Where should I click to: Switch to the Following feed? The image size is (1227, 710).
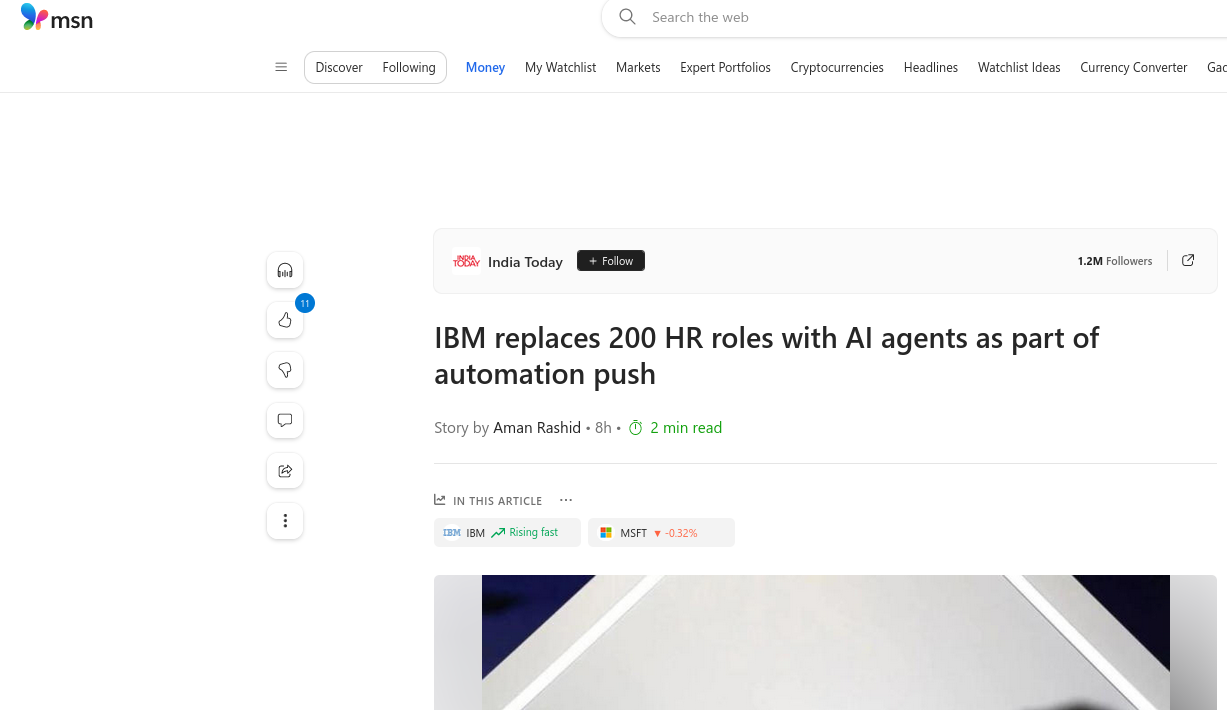click(409, 67)
